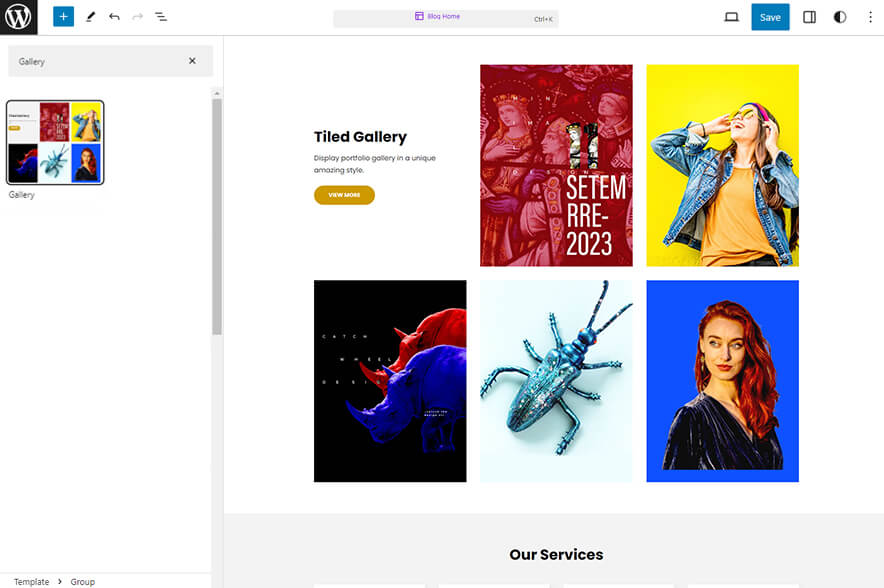Open the Blog Home command palette
Image resolution: width=884 pixels, height=588 pixels.
pyautogui.click(x=446, y=17)
